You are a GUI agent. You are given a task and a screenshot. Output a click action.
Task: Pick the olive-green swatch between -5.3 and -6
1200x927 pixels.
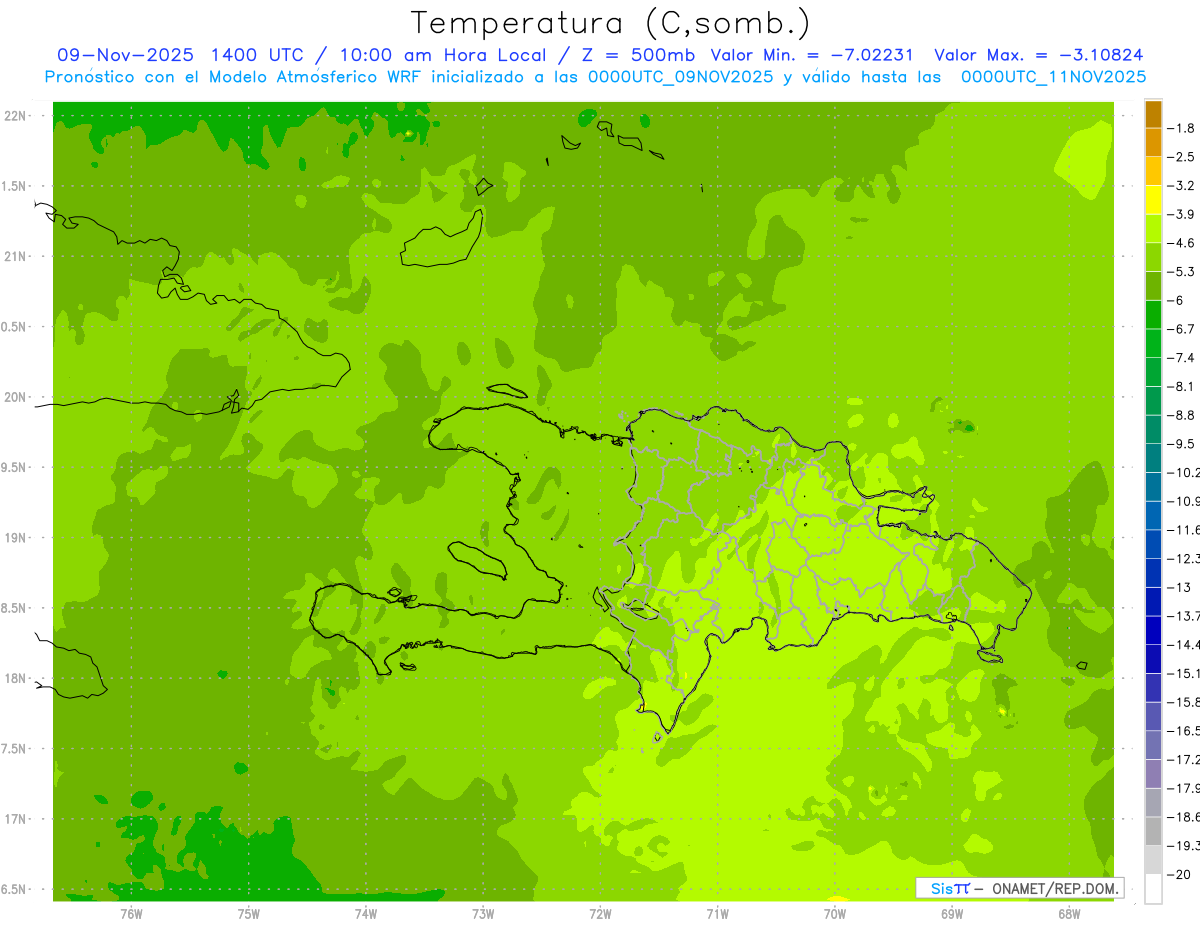(1153, 286)
